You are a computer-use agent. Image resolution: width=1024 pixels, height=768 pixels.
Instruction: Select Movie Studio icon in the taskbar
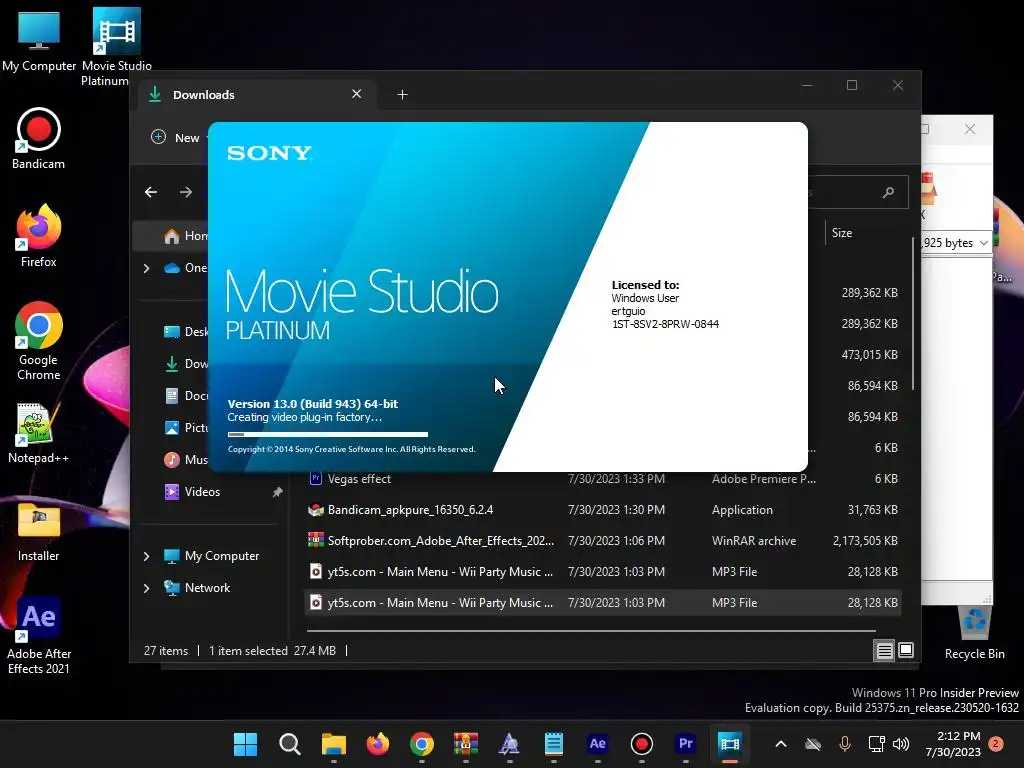729,744
